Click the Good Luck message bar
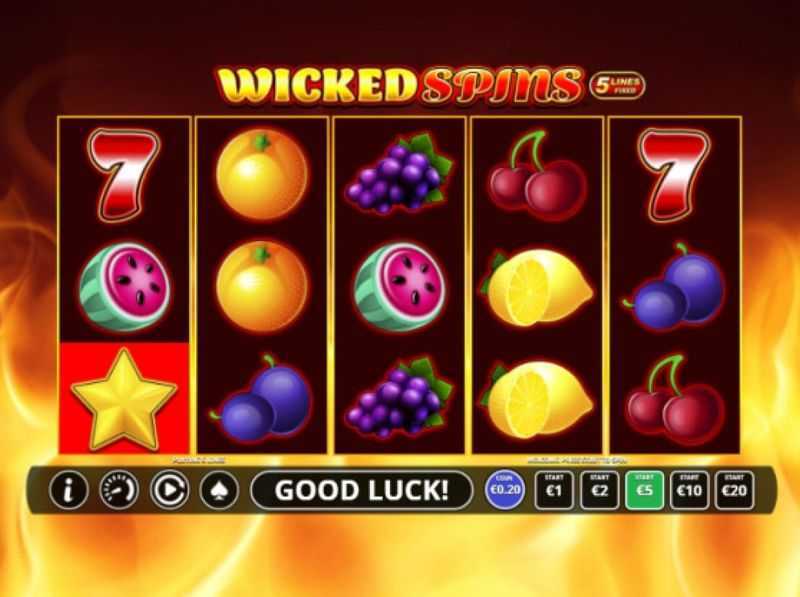The image size is (800, 597). pos(362,490)
